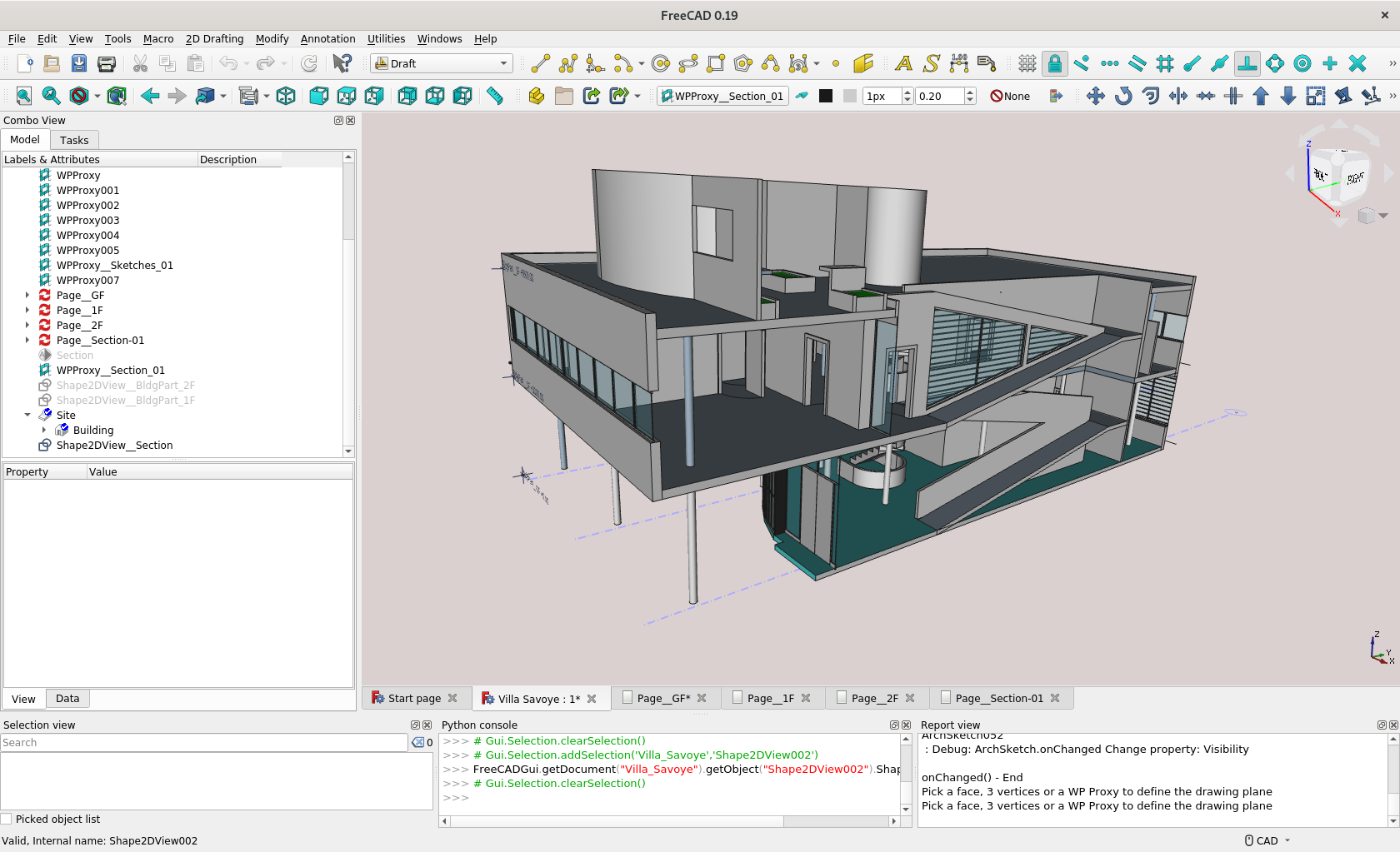Click the Downgrade down-arrow icon
Image resolution: width=1400 pixels, height=852 pixels.
pyautogui.click(x=1288, y=96)
